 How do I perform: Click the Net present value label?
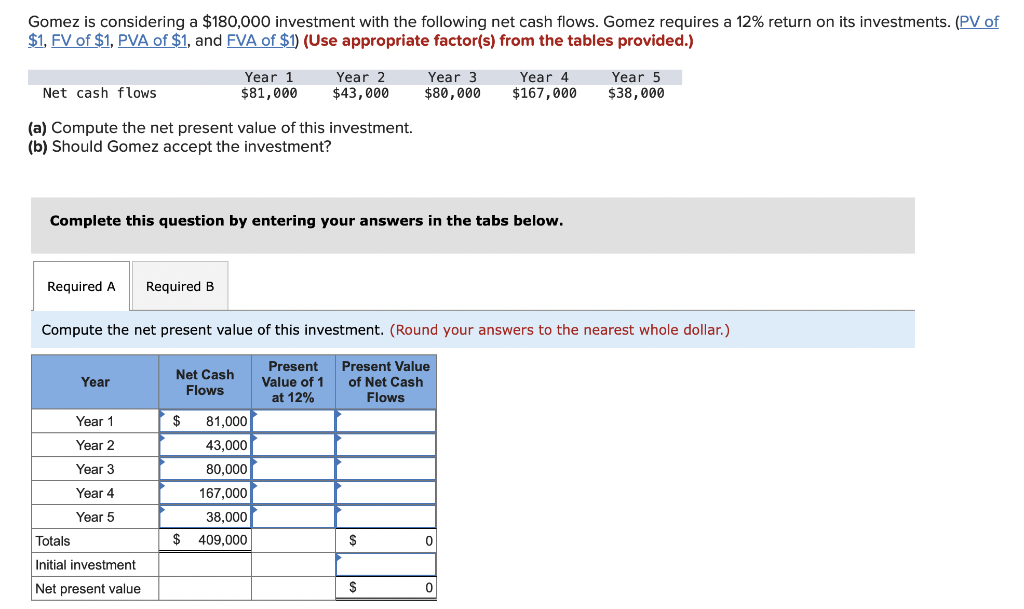pyautogui.click(x=88, y=589)
